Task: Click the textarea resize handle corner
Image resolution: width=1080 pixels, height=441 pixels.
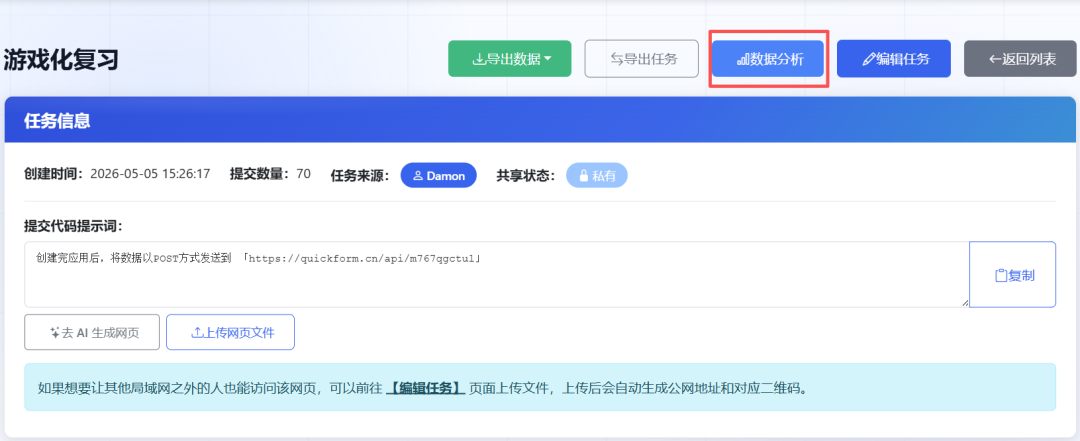Action: tap(965, 302)
